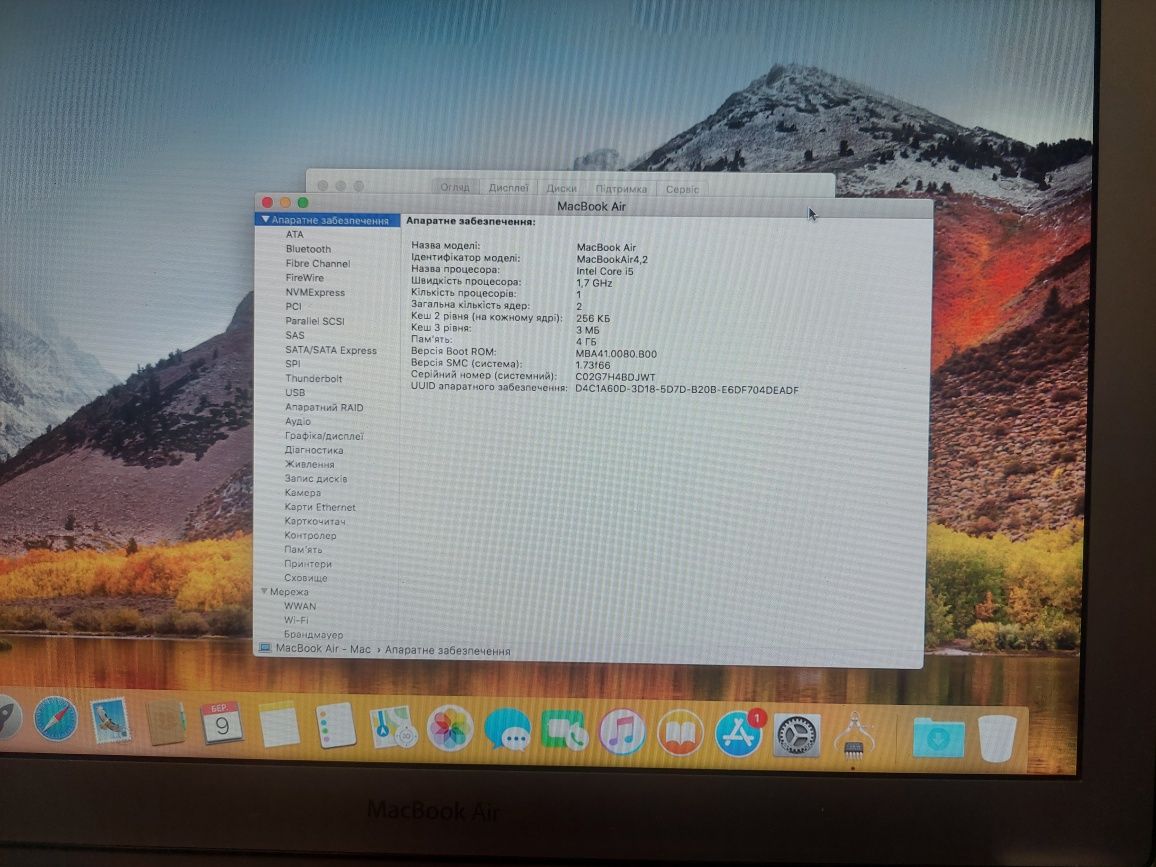
Task: Select Картокчитач in the sidebar
Action: click(315, 521)
